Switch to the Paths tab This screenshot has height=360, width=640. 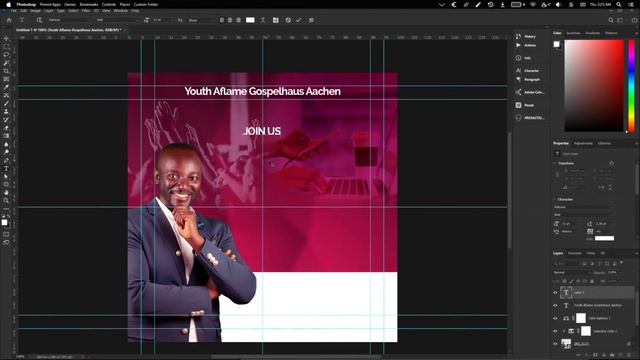click(x=591, y=253)
